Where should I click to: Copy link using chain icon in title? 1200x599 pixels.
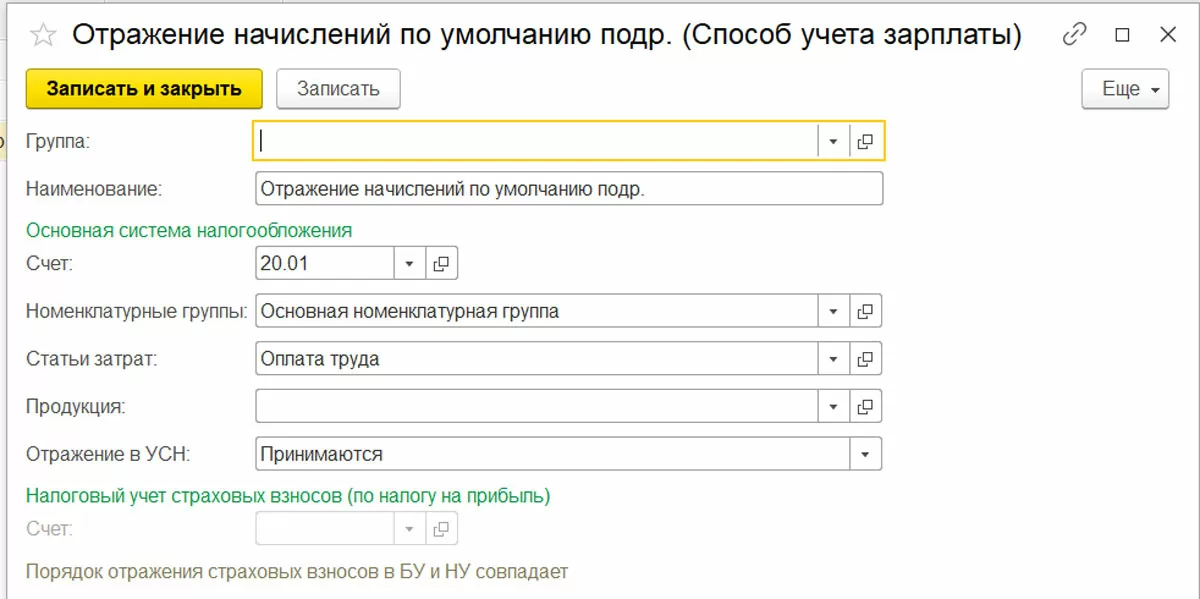coord(1075,35)
